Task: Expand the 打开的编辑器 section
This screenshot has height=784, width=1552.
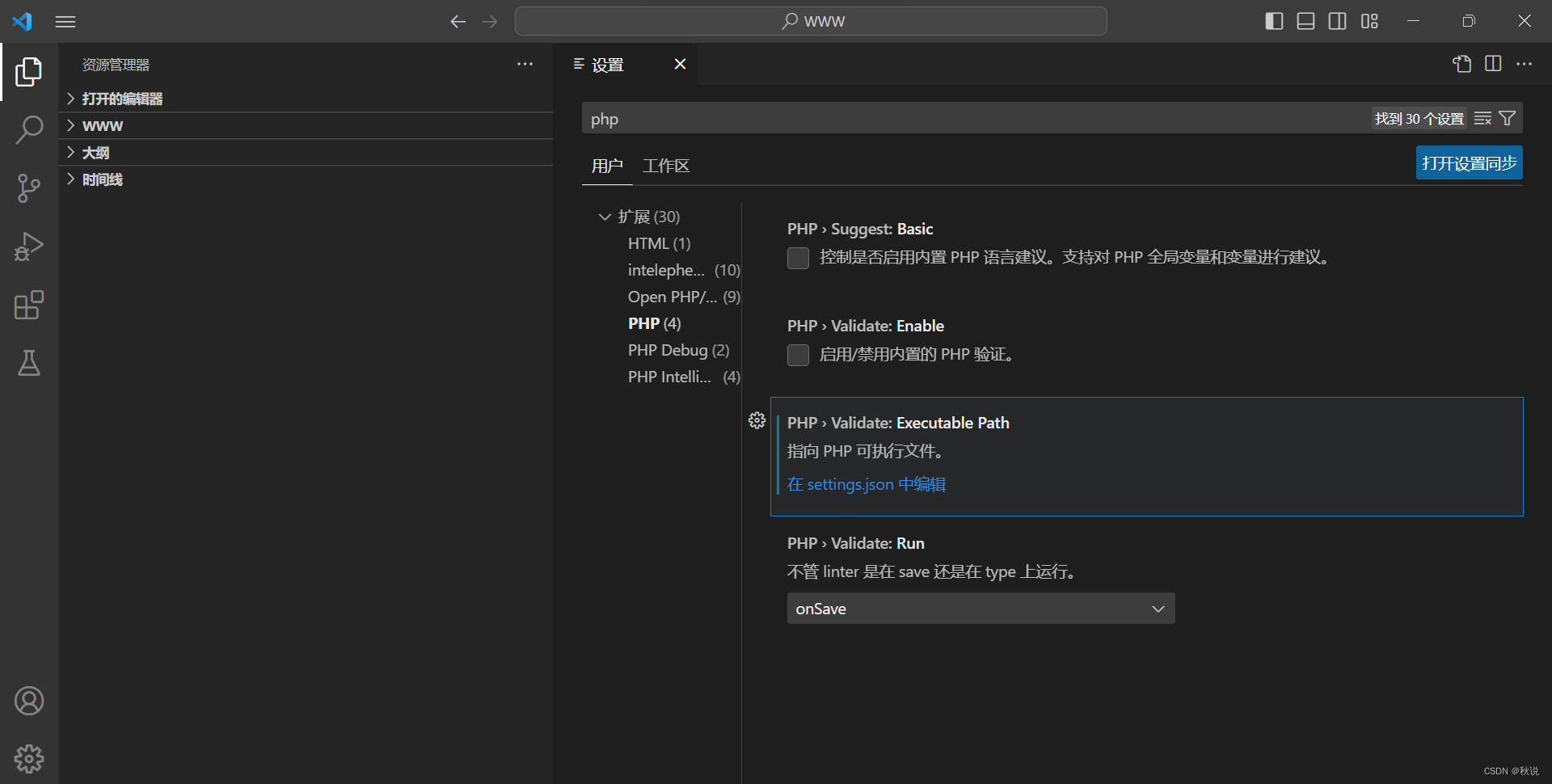Action: coord(306,99)
